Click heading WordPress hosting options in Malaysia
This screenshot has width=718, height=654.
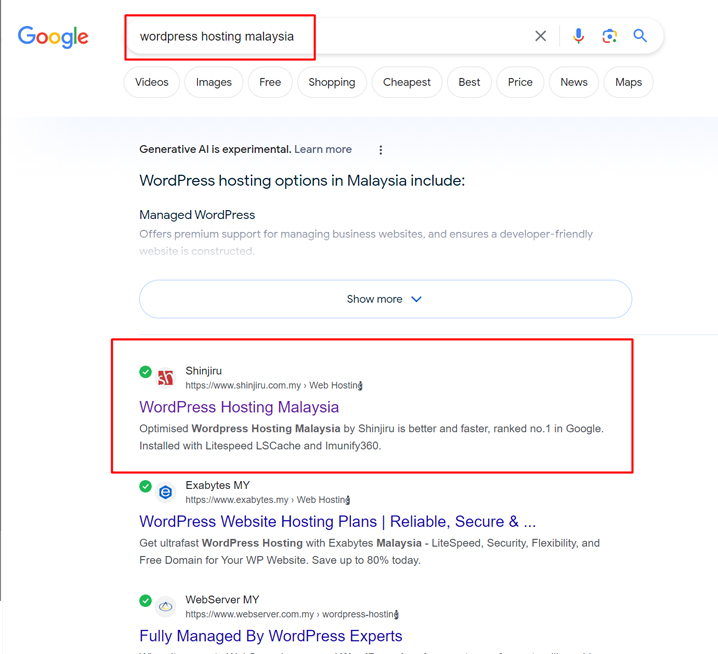pyautogui.click(x=302, y=180)
